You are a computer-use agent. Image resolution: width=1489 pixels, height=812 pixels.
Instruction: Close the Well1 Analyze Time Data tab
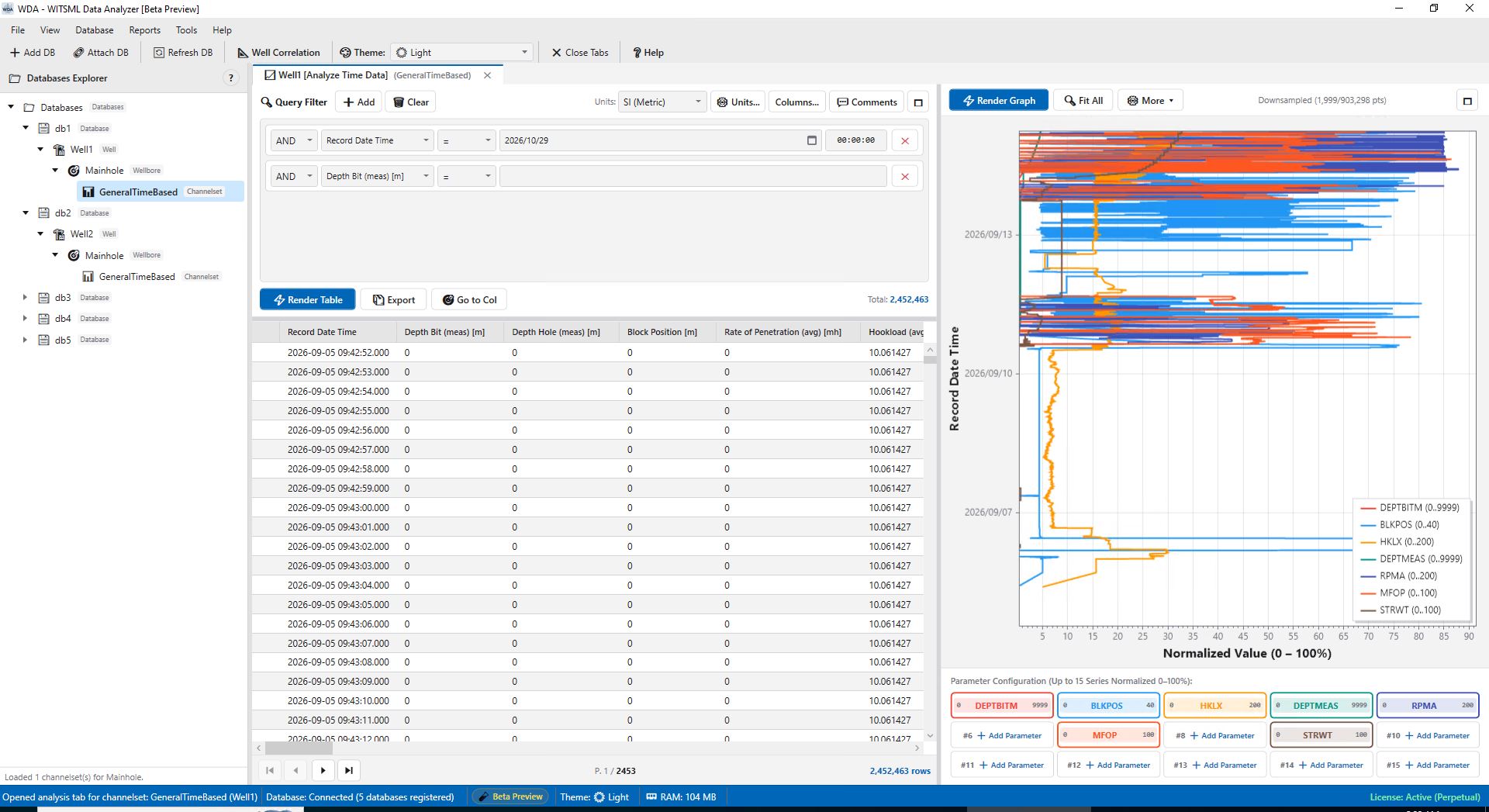(487, 75)
